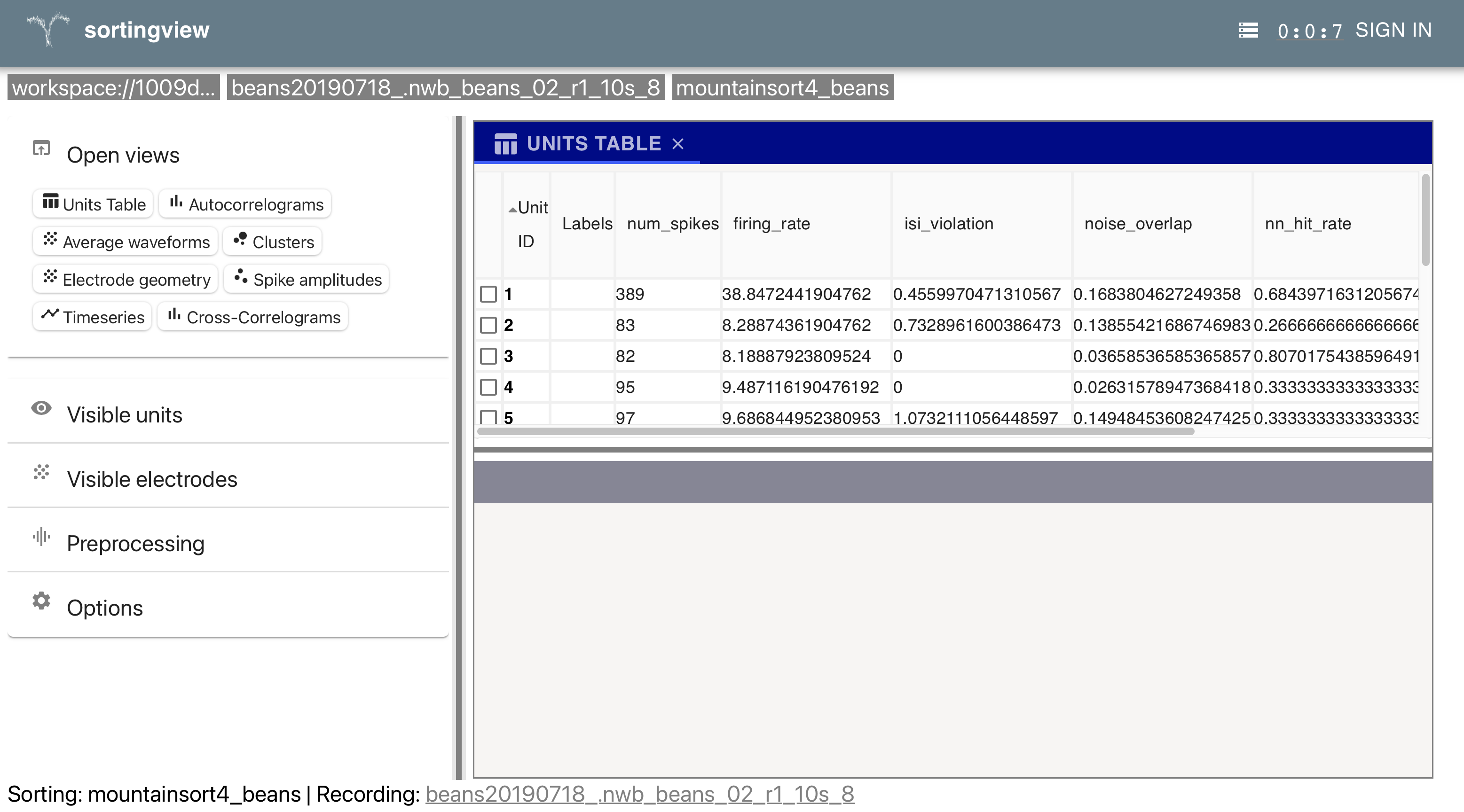Viewport: 1464px width, 812px height.
Task: Open the beans20190718 recording link in footer
Action: pyautogui.click(x=639, y=794)
